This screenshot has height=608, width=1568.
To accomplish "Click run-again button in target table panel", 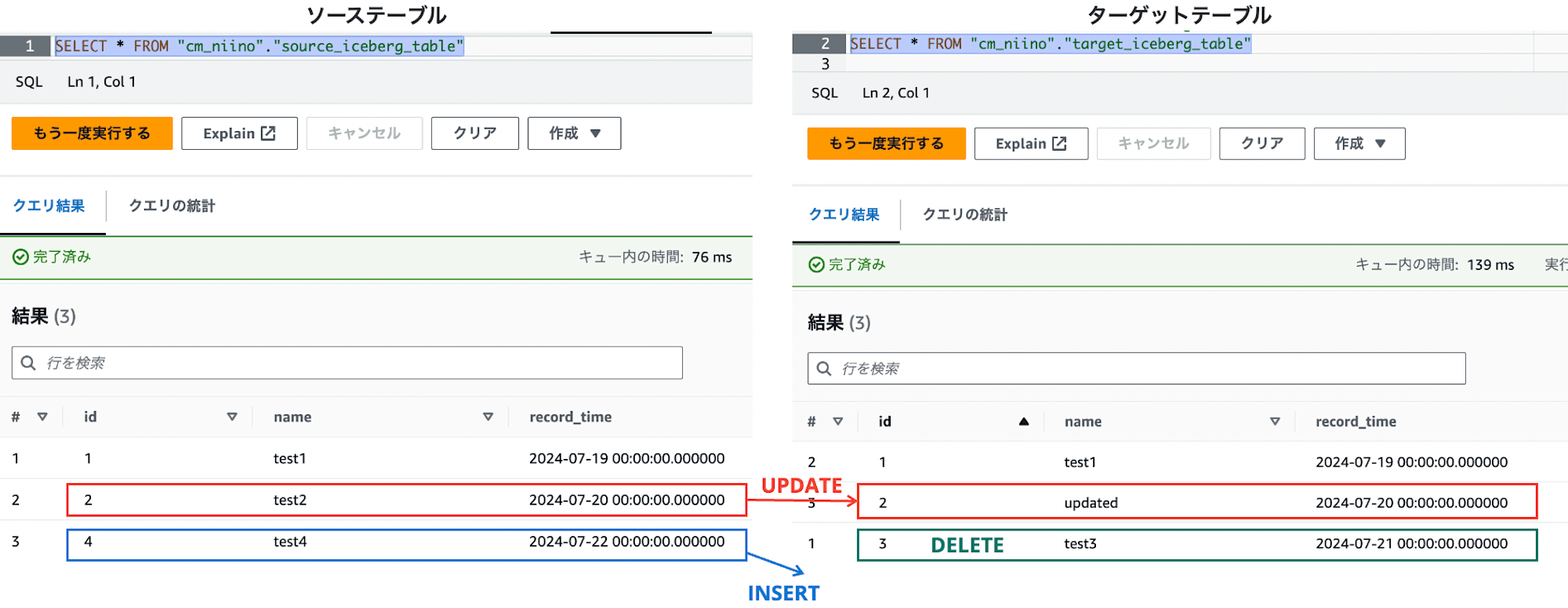I will (x=886, y=144).
